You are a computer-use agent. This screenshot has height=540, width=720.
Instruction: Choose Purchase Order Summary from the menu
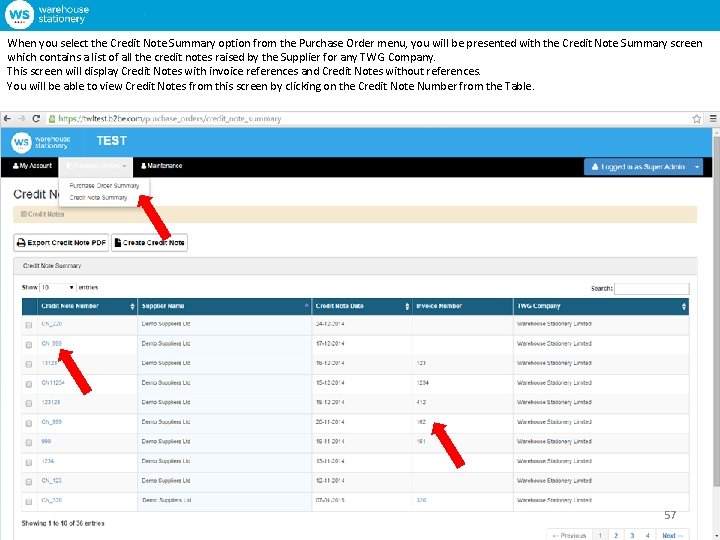pyautogui.click(x=104, y=186)
